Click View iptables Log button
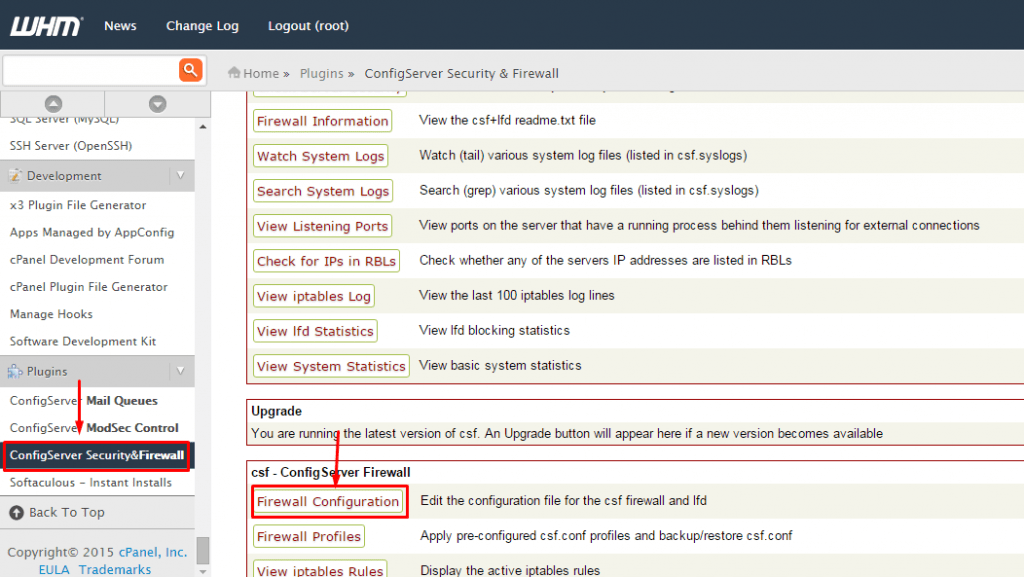The image size is (1024, 577). tap(313, 296)
